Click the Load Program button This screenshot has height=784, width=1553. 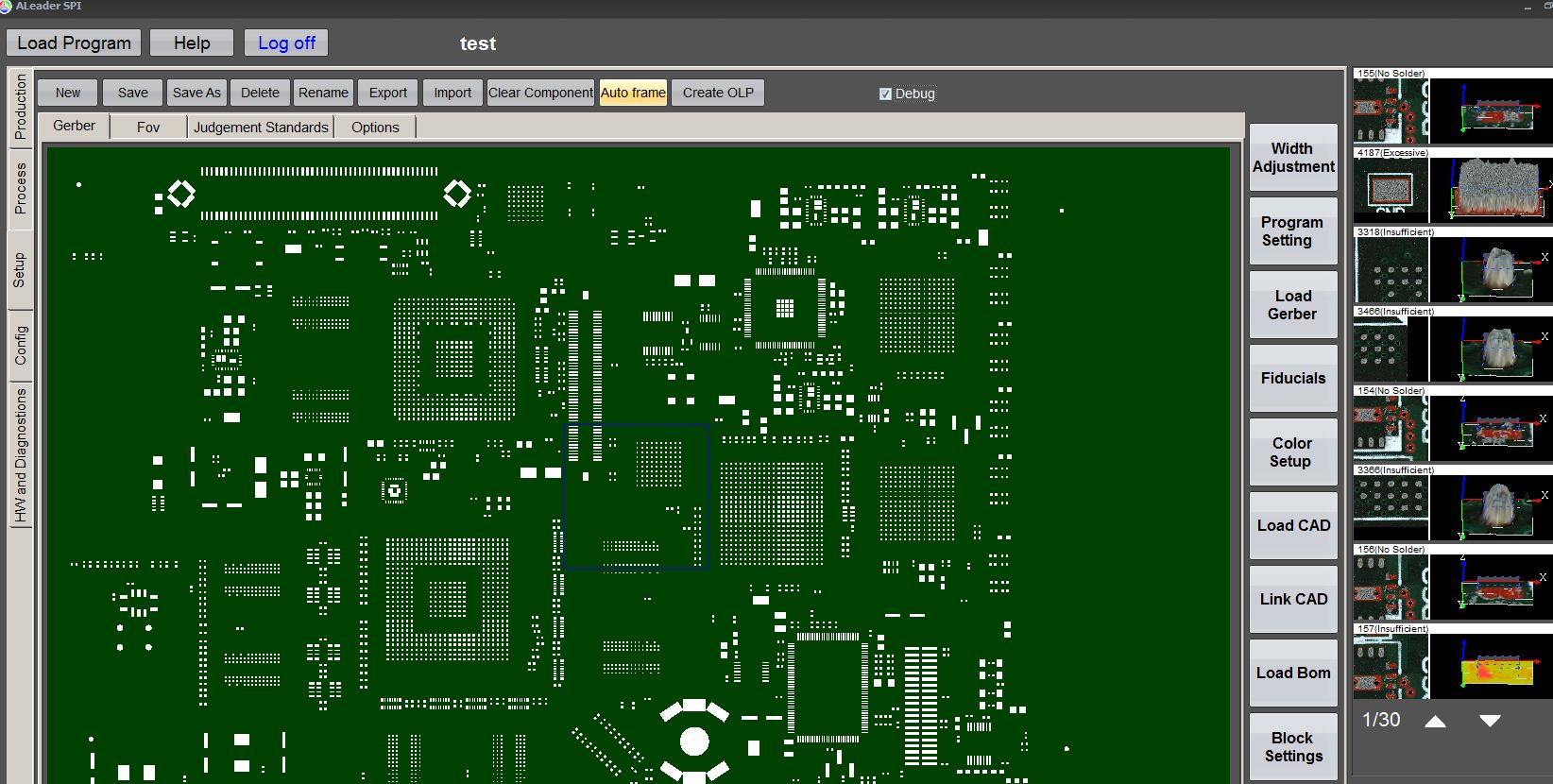[74, 43]
